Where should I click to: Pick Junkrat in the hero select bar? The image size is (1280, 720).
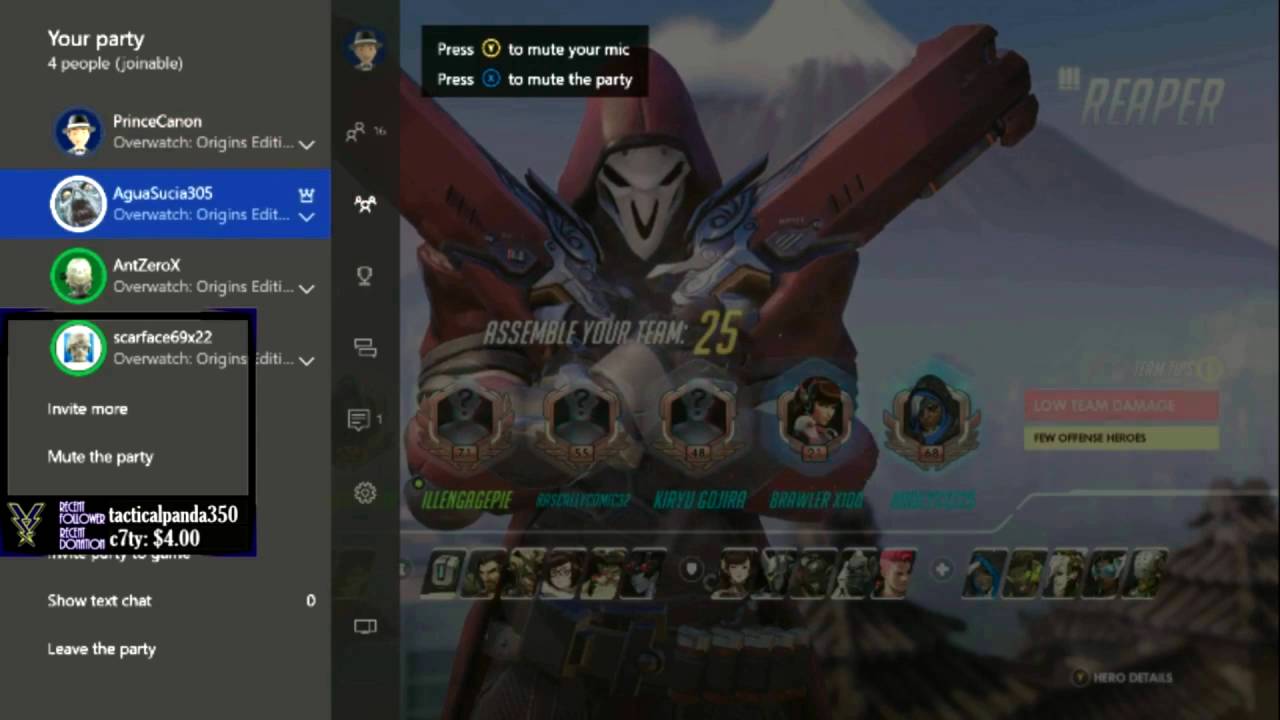525,574
